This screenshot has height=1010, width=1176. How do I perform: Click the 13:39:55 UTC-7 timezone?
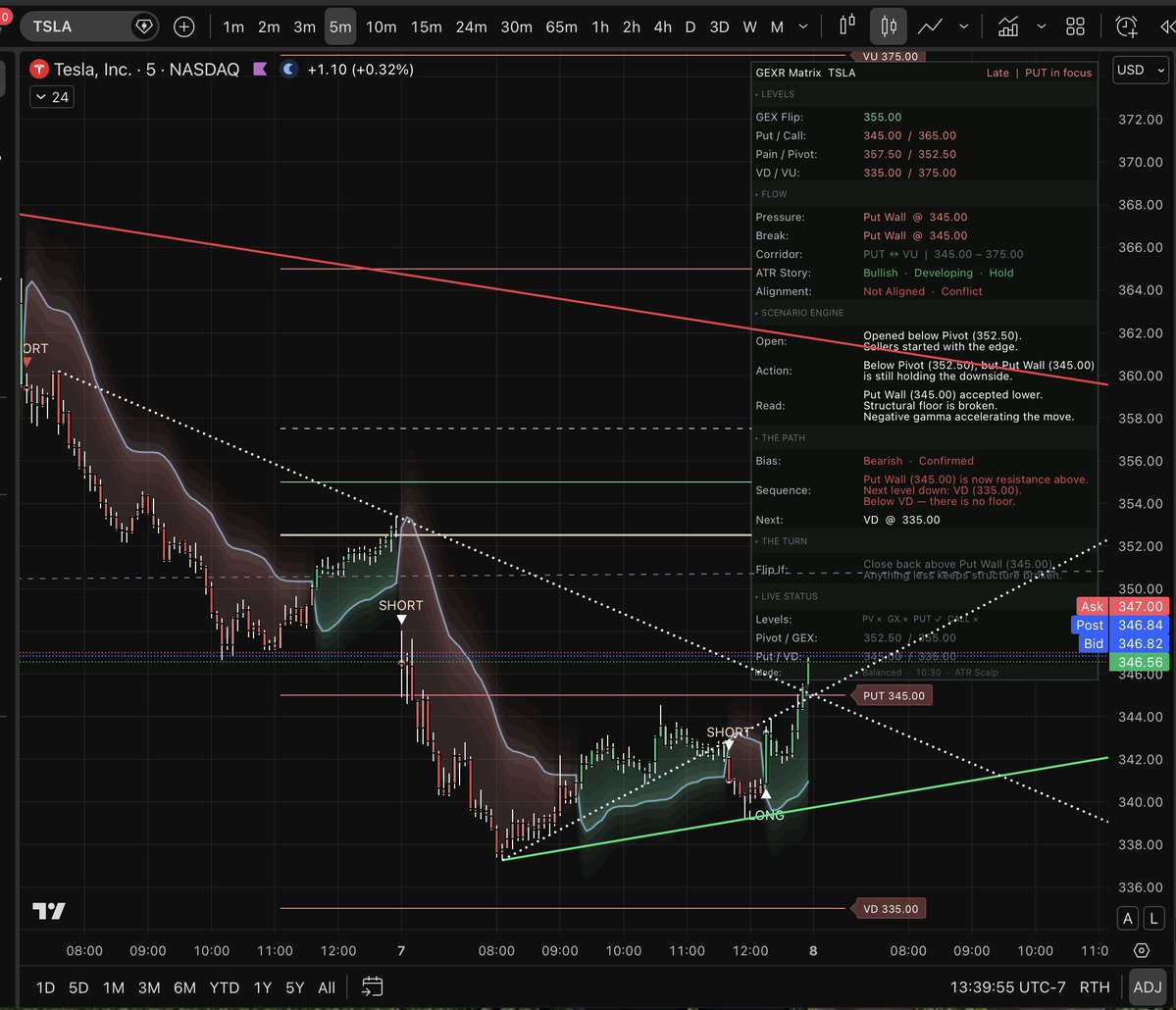tap(1007, 987)
